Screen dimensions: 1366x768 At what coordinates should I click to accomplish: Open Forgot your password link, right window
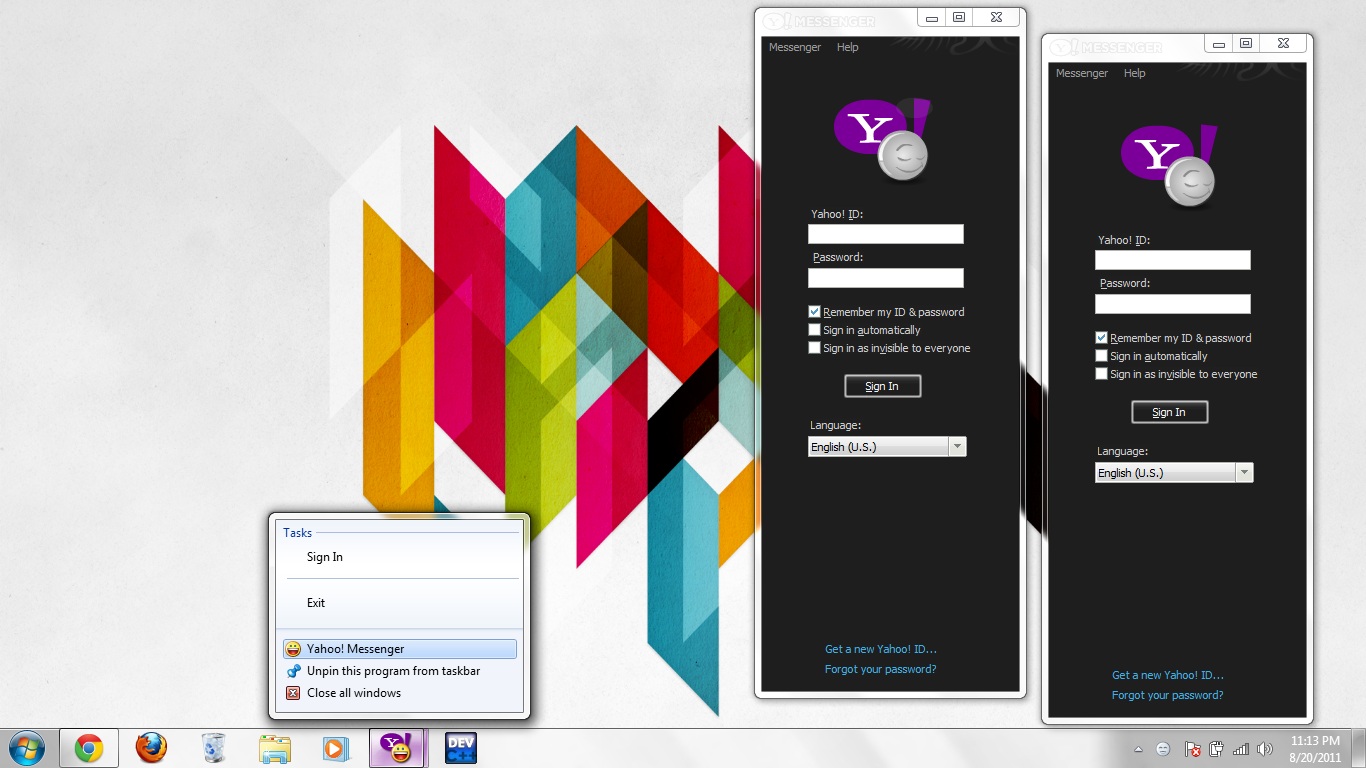pyautogui.click(x=1168, y=695)
